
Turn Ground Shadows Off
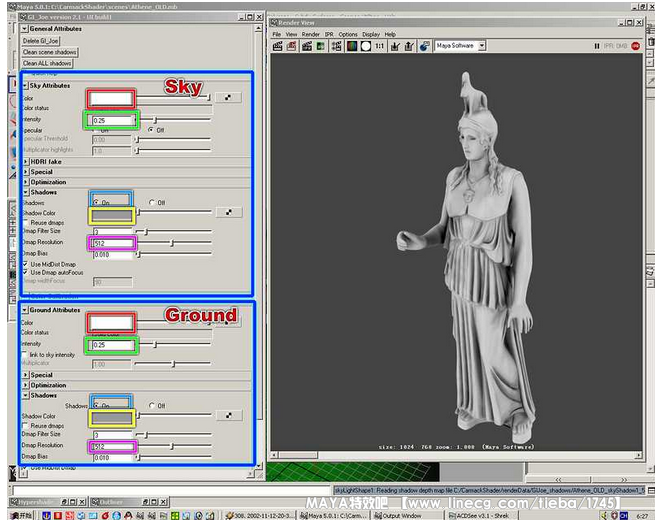coord(152,405)
